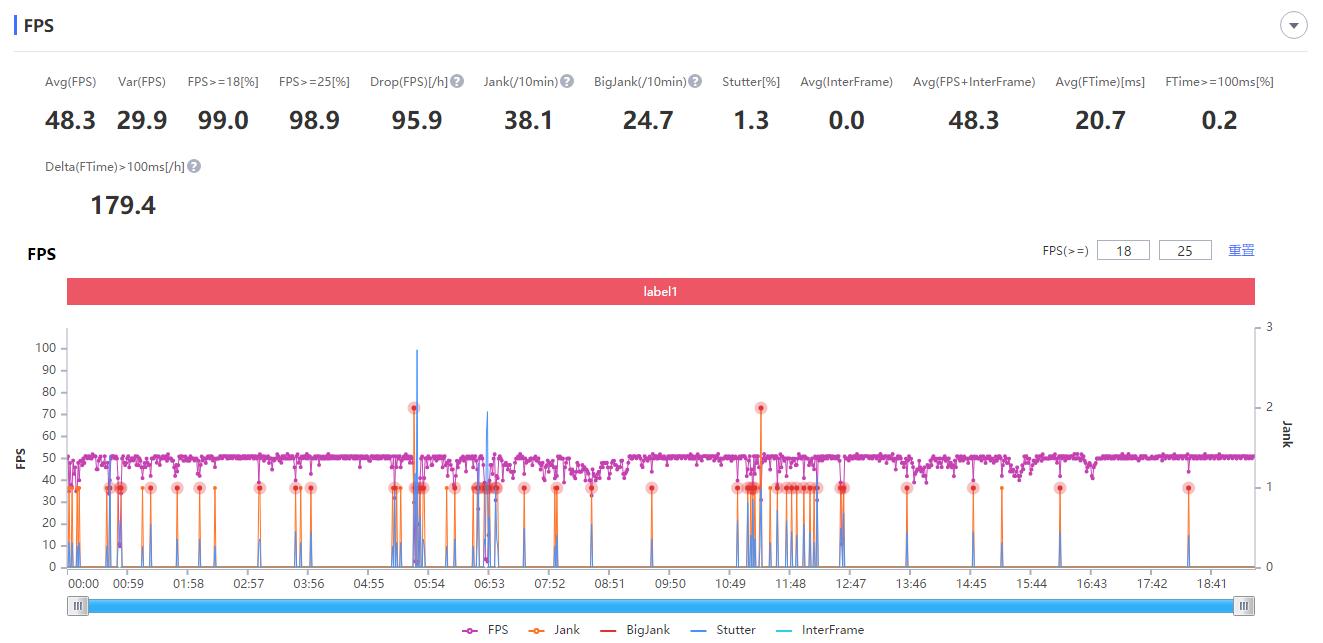1323x643 pixels.
Task: Click help icon beside Drop(FPS)[/h]
Action: tap(457, 82)
